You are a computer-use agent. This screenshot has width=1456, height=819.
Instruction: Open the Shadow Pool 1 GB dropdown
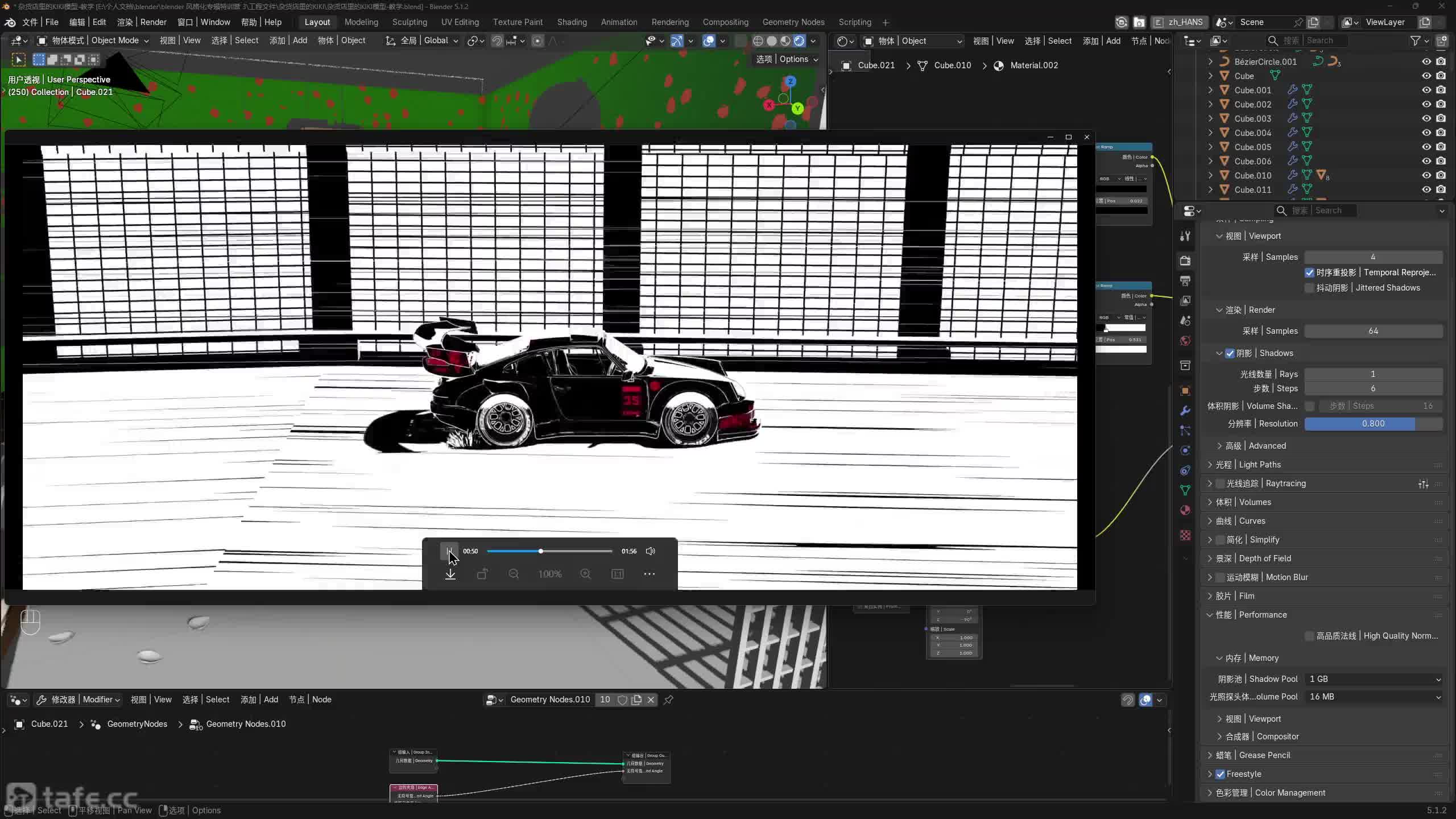(1374, 679)
